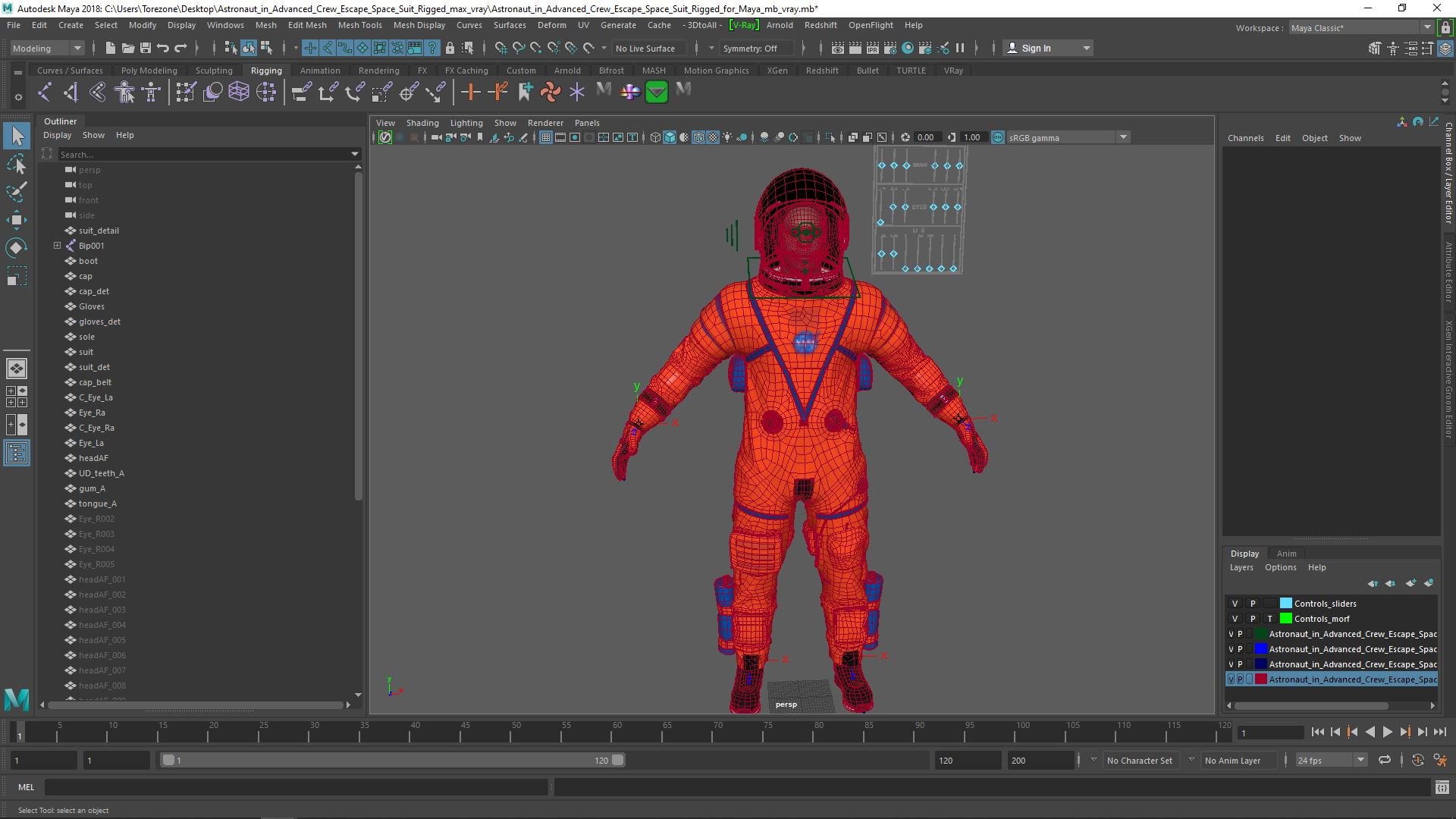
Task: Click the Go to end of playback button
Action: tap(1439, 732)
